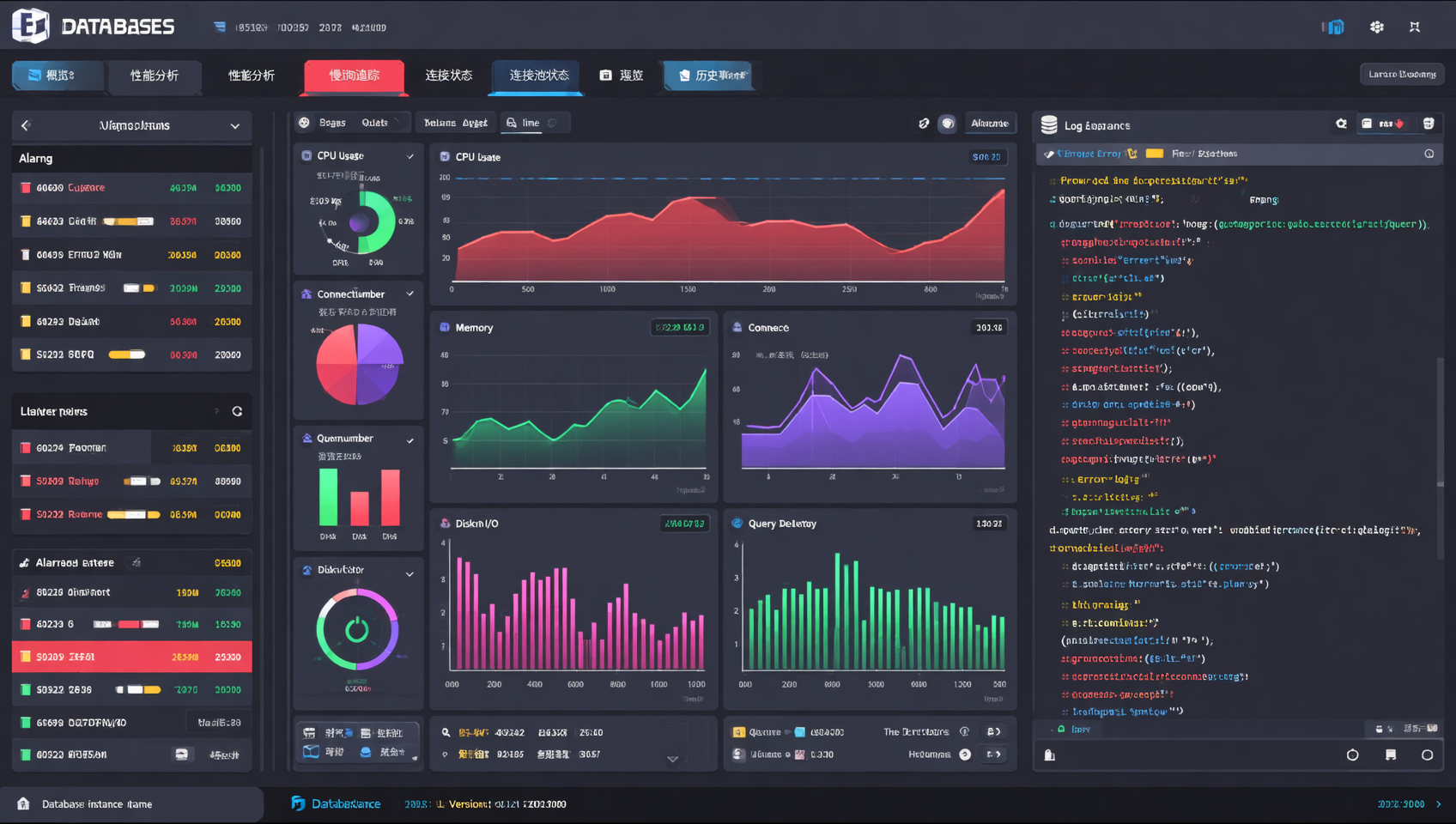The image size is (1456, 824).
Task: Click the database stack icon beside Log title
Action: (1049, 125)
